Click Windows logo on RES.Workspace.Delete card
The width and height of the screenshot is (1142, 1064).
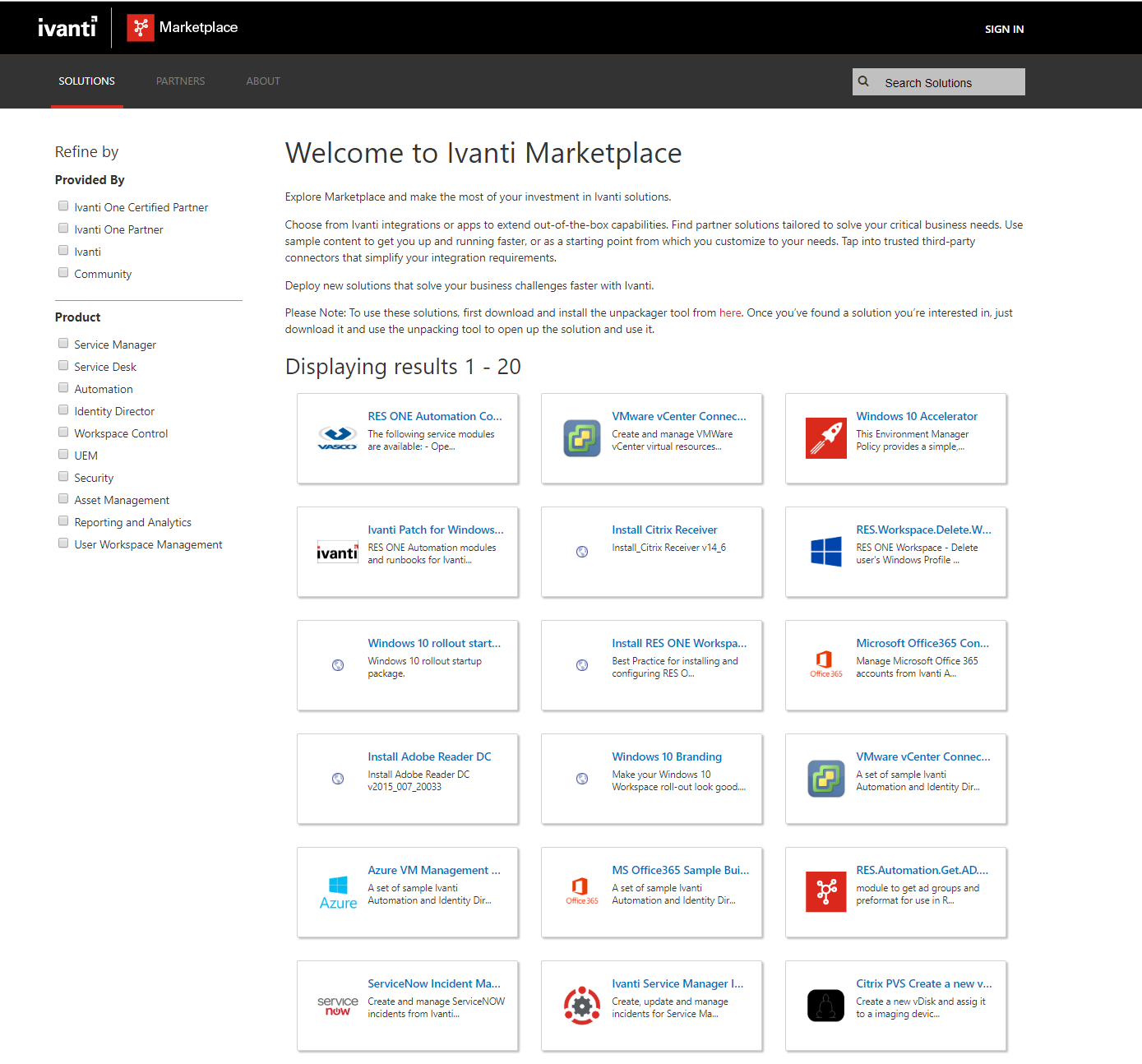pos(825,552)
